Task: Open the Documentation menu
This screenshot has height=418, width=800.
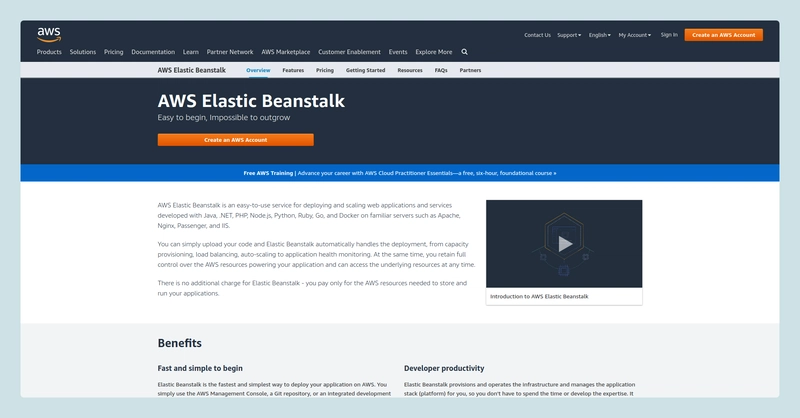Action: click(x=153, y=52)
